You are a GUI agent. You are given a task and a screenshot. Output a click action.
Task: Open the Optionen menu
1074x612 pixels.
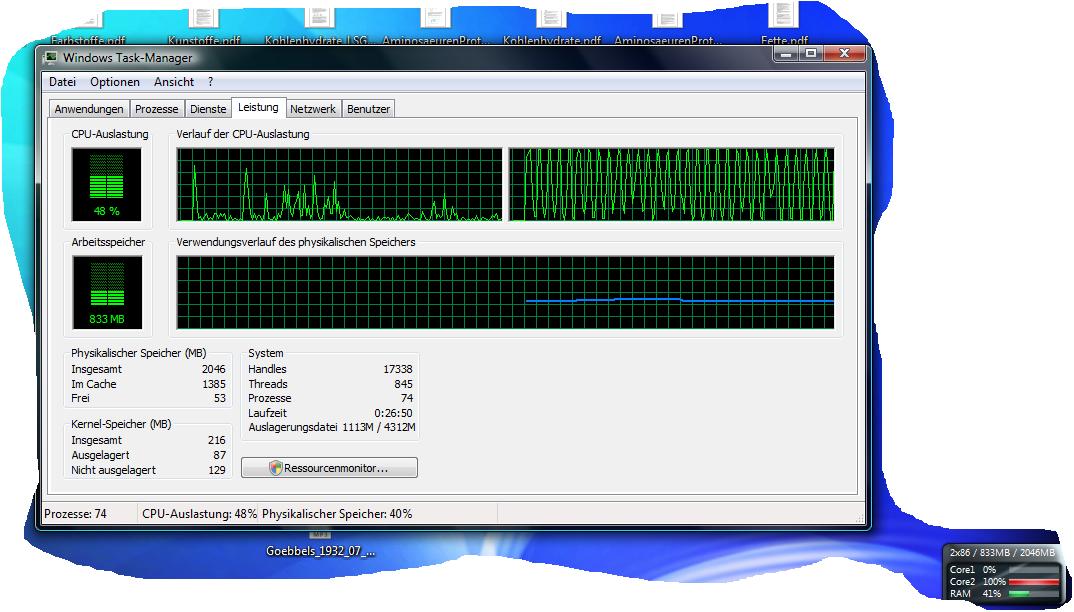(115, 82)
